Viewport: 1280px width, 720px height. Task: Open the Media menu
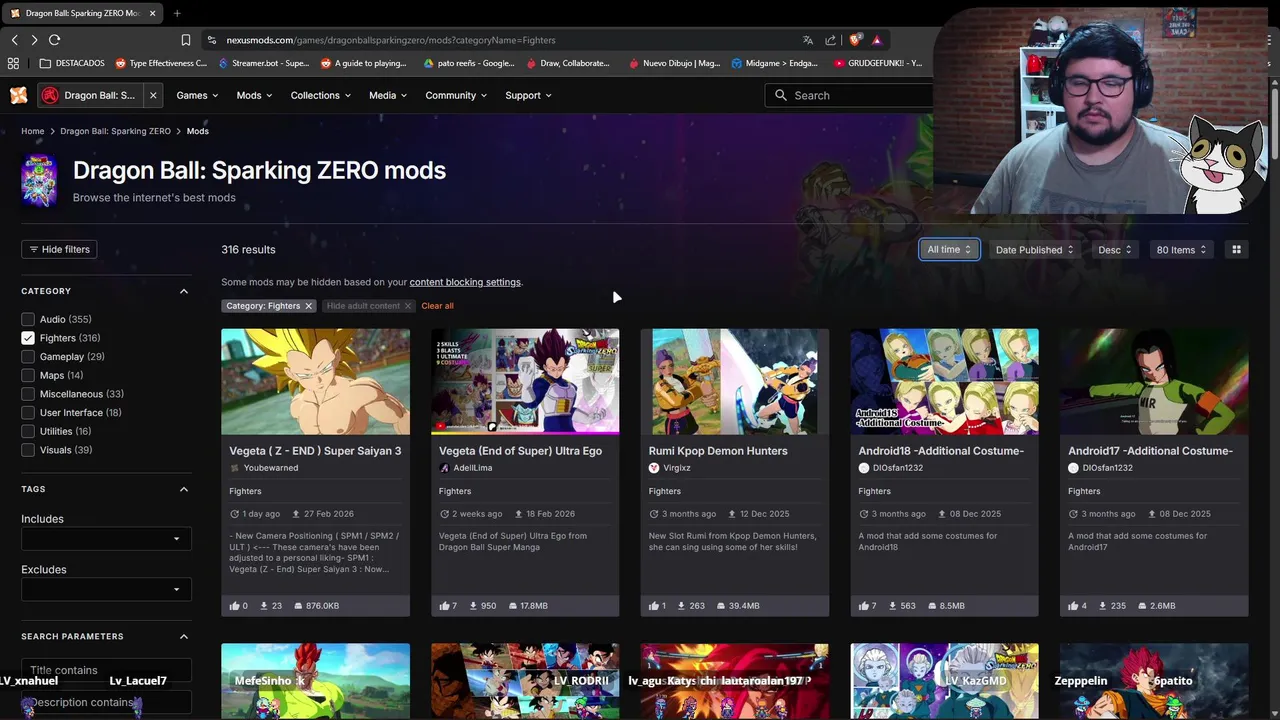pyautogui.click(x=387, y=95)
